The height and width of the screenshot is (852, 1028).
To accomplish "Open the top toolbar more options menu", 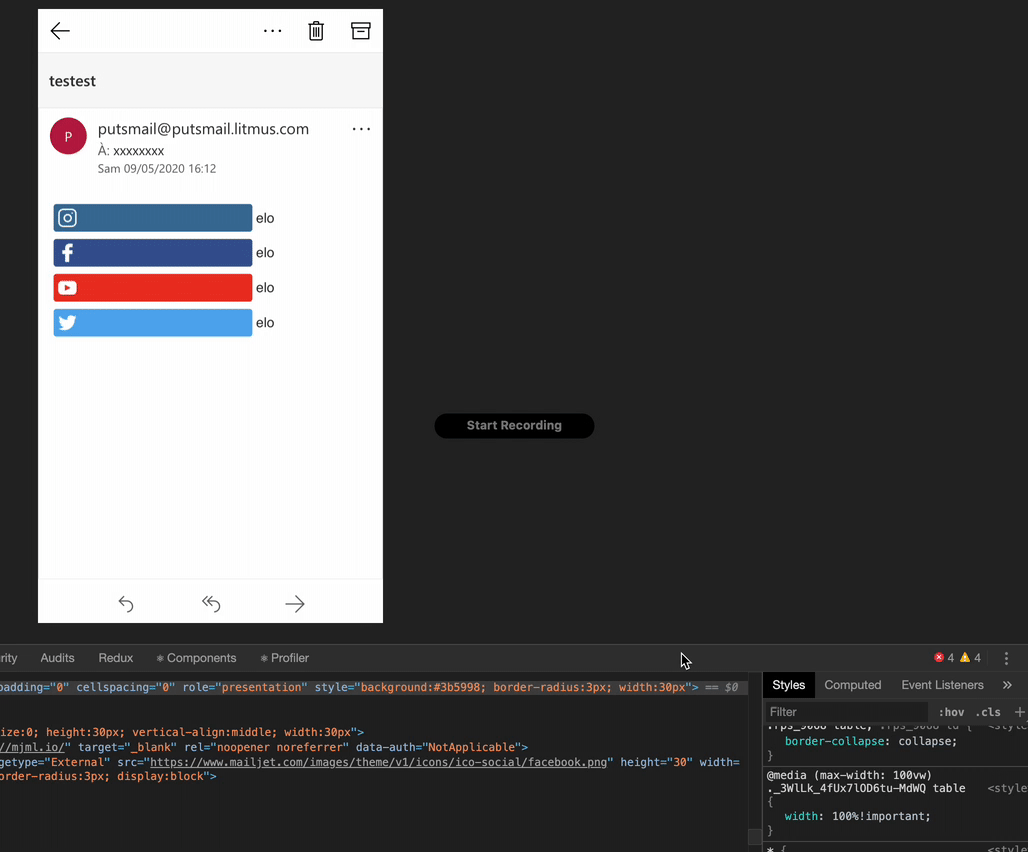I will point(273,31).
